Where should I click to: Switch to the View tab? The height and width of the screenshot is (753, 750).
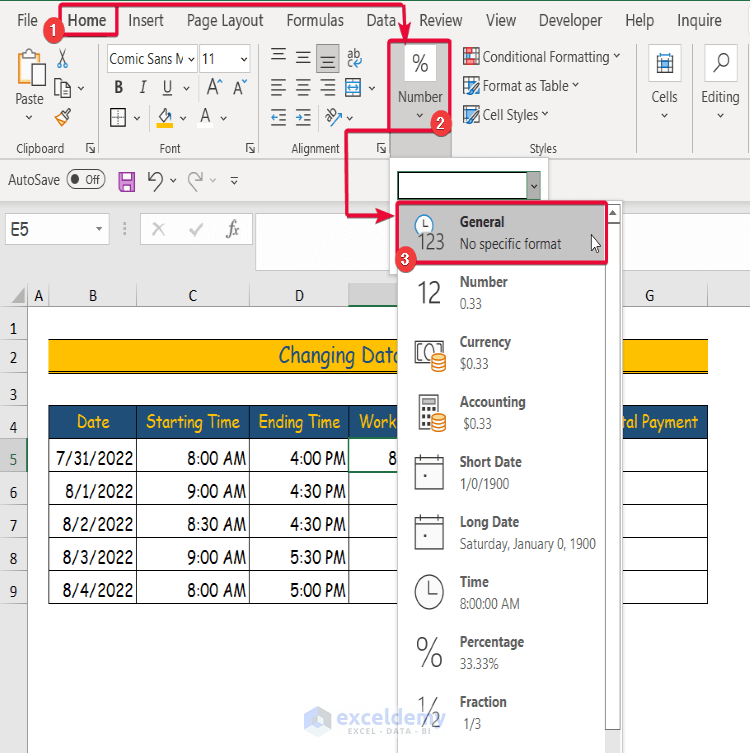tap(501, 20)
